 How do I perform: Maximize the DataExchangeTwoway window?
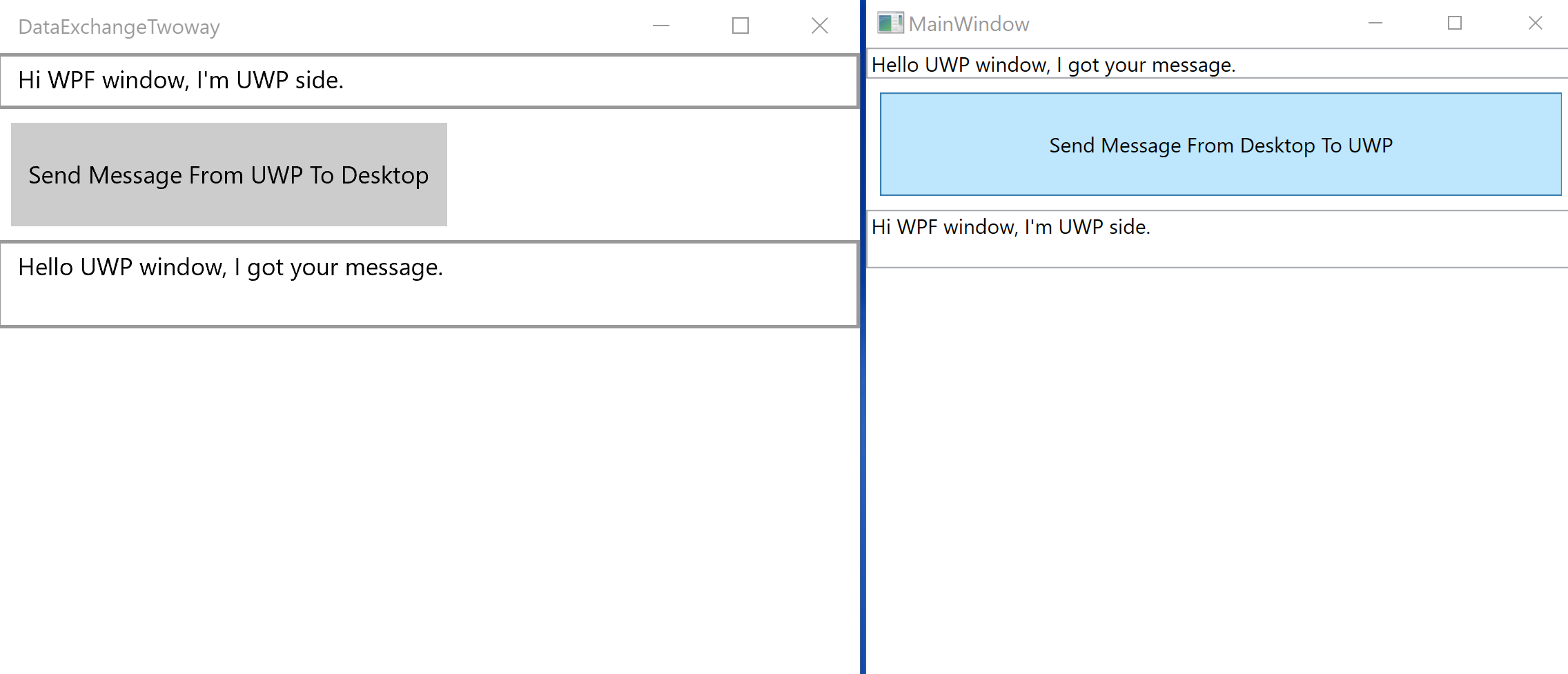pos(741,26)
